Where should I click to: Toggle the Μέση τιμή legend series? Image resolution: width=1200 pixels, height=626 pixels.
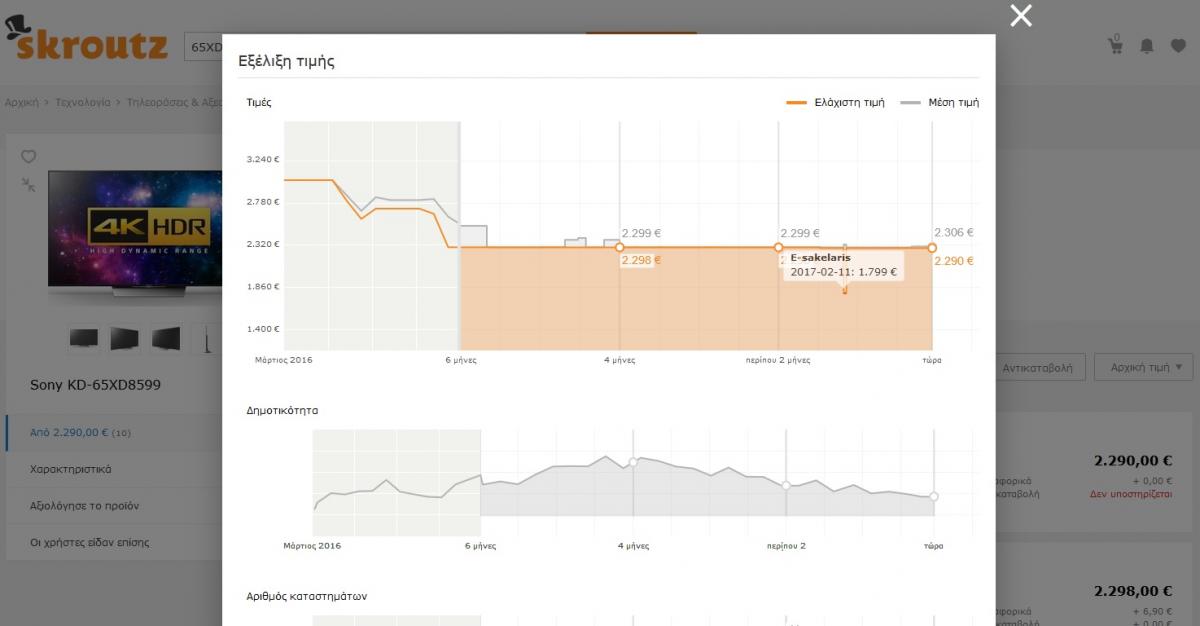[x=939, y=102]
